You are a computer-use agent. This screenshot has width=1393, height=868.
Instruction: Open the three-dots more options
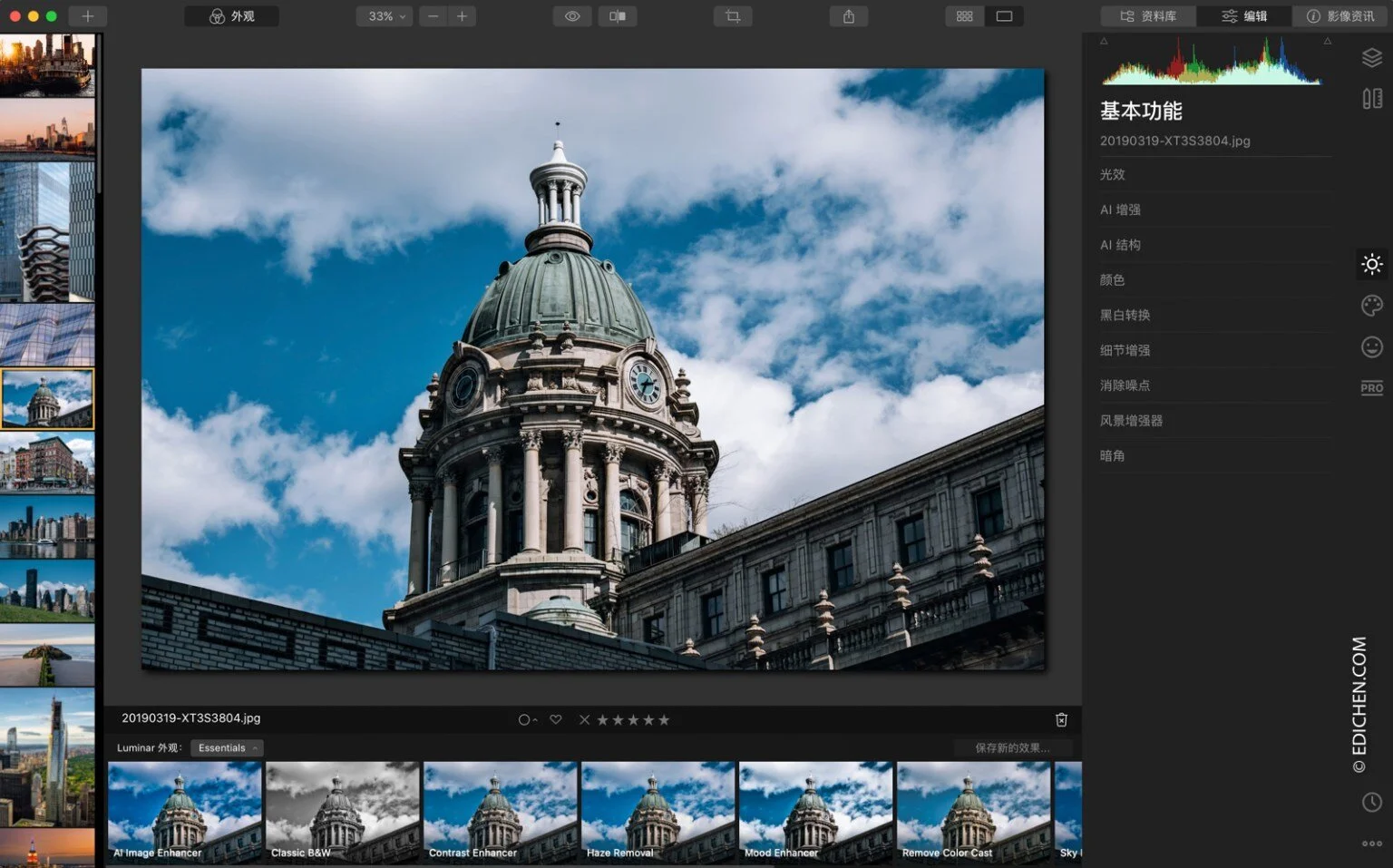[x=1372, y=844]
